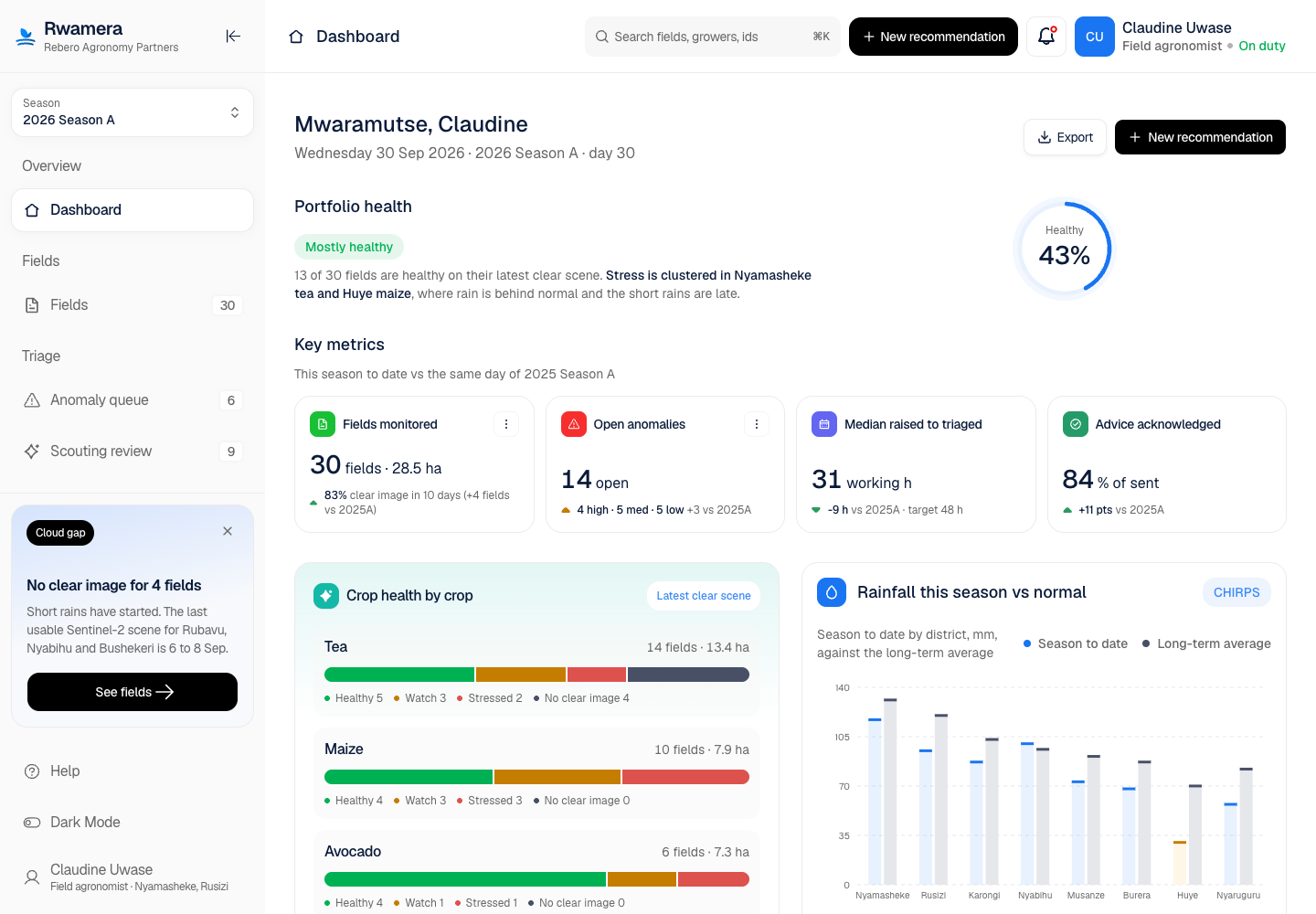Open Scouting review

tap(133, 452)
